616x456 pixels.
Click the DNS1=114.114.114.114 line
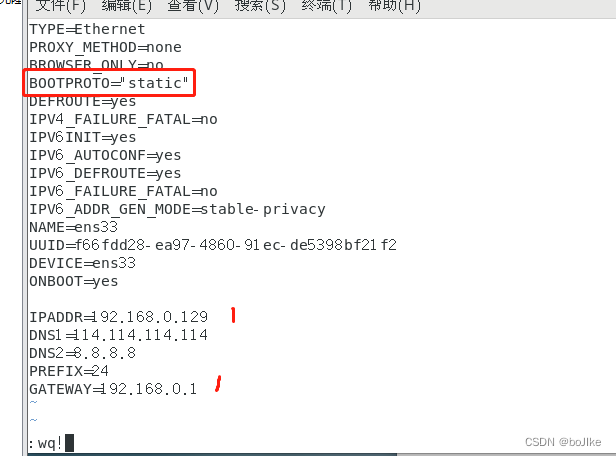pos(119,335)
